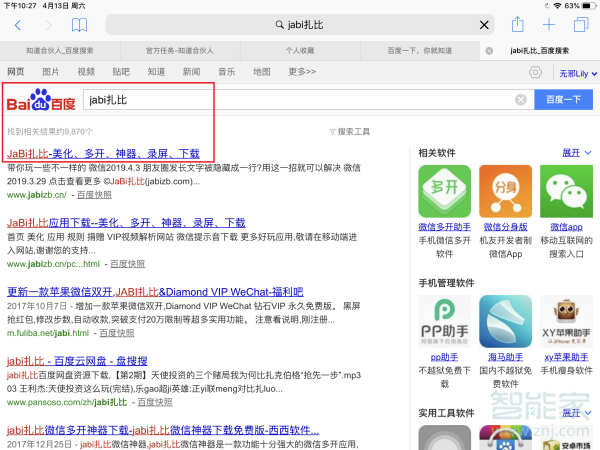The height and width of the screenshot is (450, 600).
Task: Open the 微信分身版 link
Action: click(505, 227)
